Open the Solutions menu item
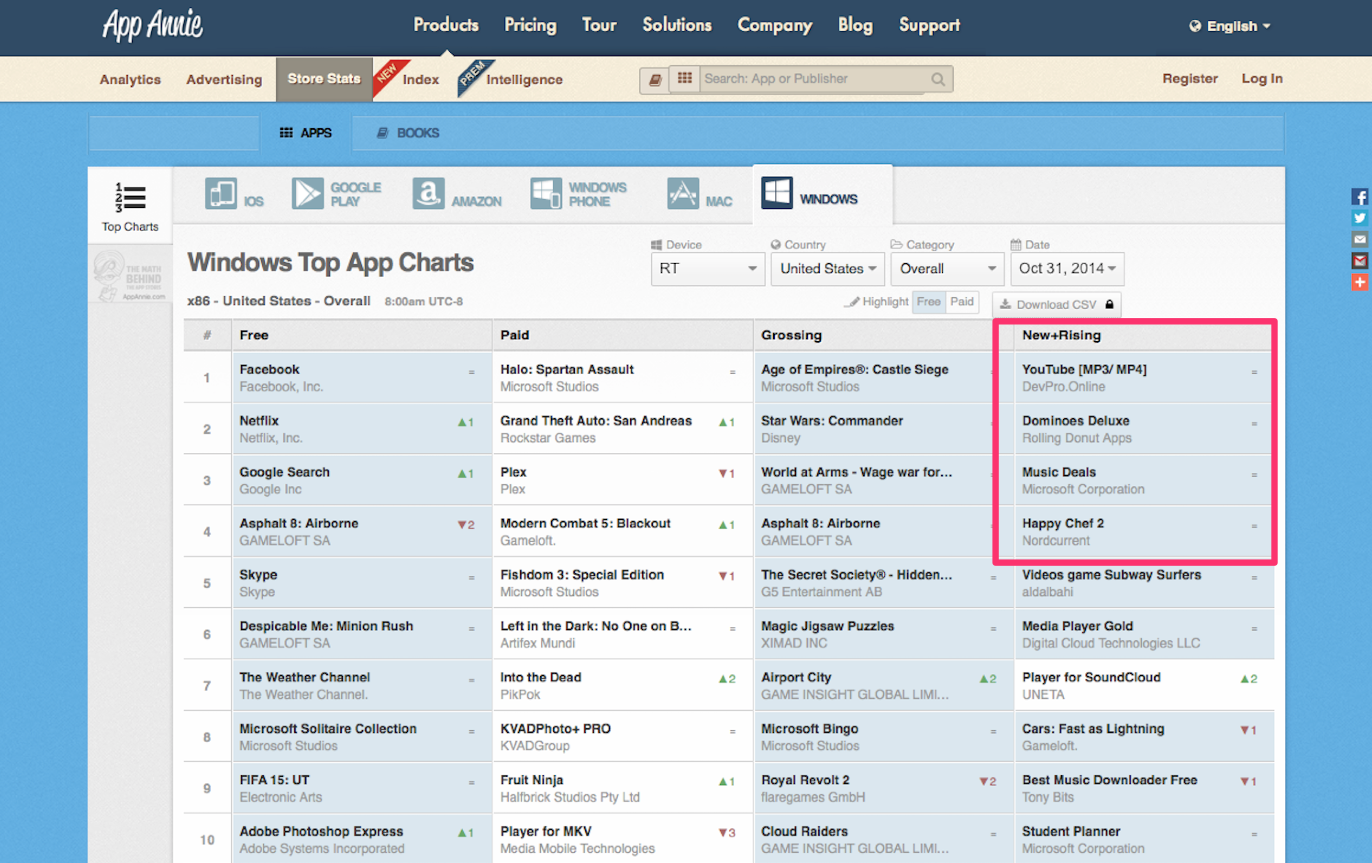This screenshot has height=863, width=1372. 677,25
